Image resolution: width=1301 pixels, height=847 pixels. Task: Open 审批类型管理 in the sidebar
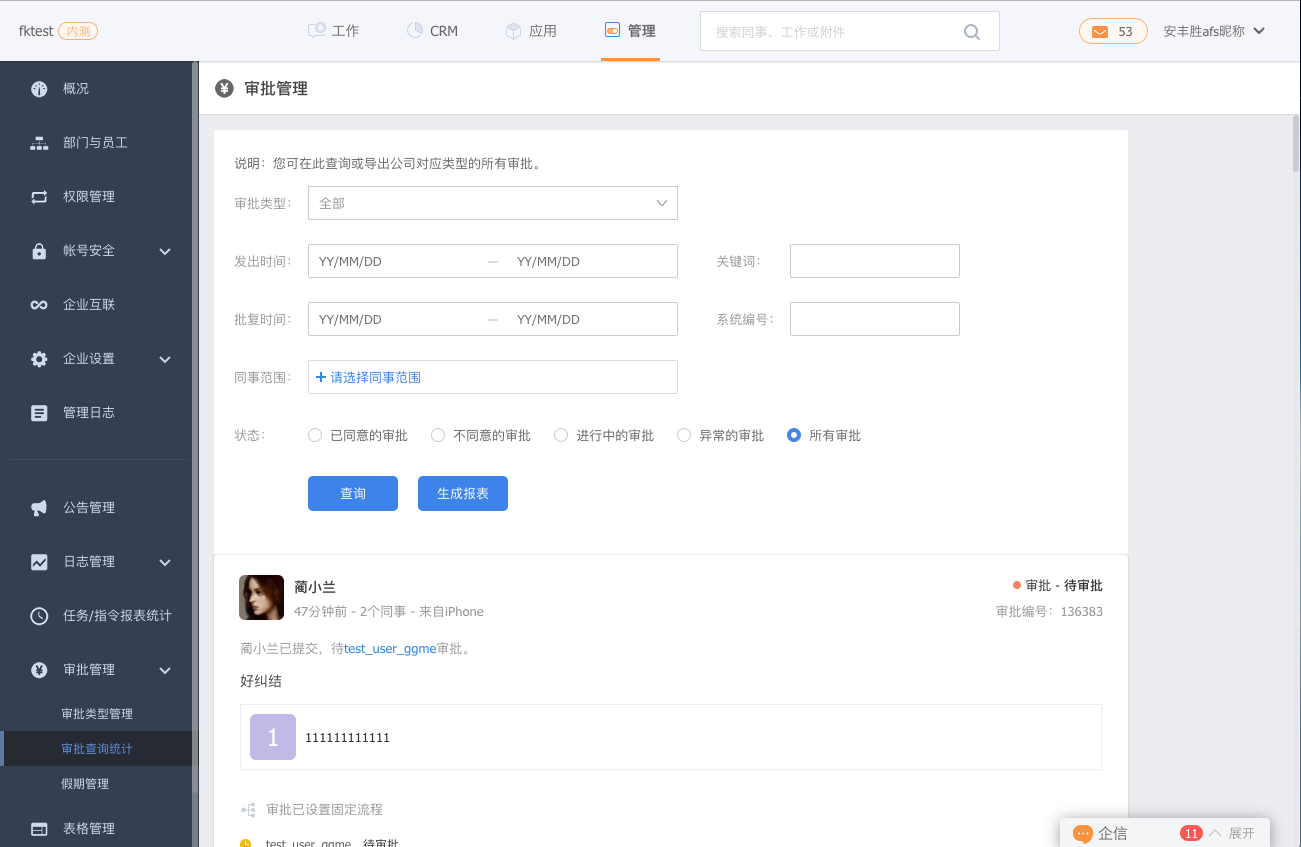click(97, 714)
